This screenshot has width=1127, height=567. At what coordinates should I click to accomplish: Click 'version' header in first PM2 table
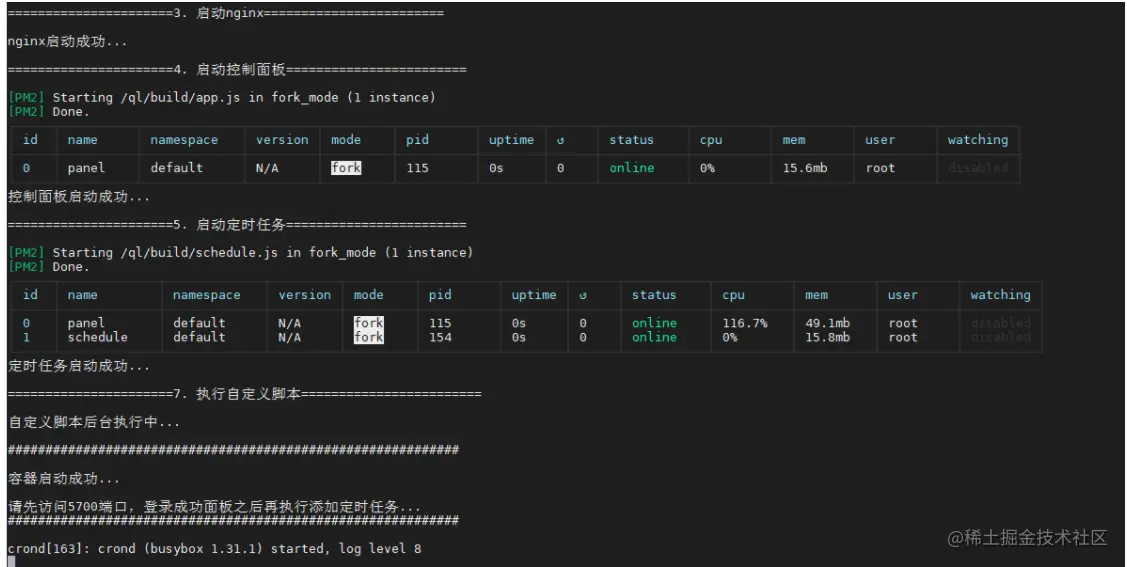coord(282,139)
